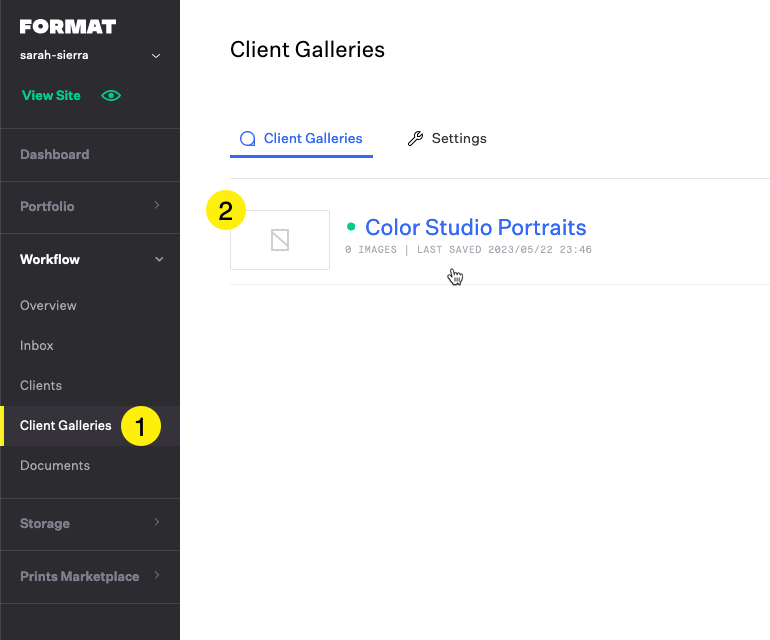Click the FORMAT logo
Viewport: 770px width, 640px height.
(x=68, y=27)
